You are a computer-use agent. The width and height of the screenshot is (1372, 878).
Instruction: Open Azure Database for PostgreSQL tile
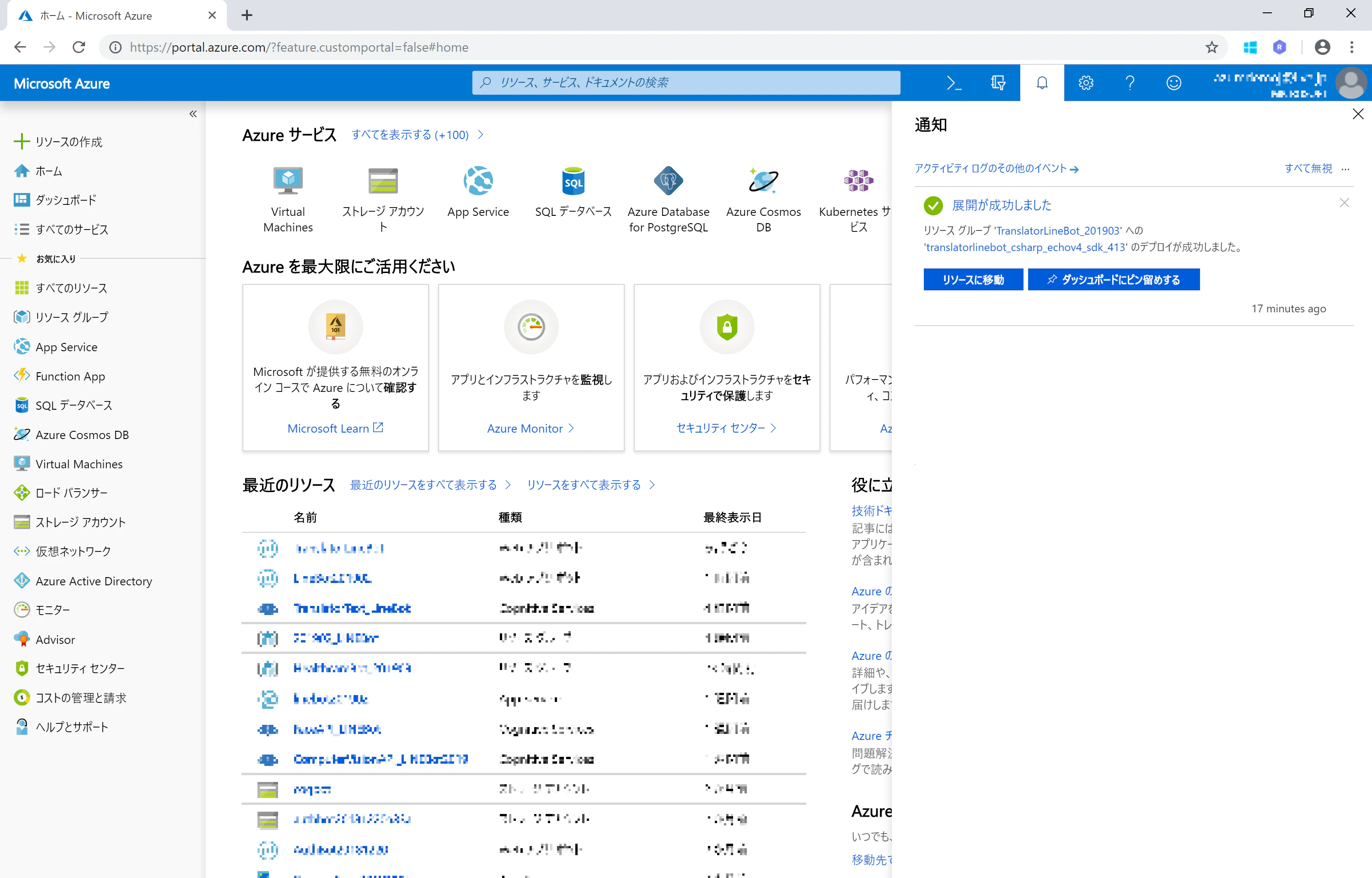pyautogui.click(x=669, y=199)
